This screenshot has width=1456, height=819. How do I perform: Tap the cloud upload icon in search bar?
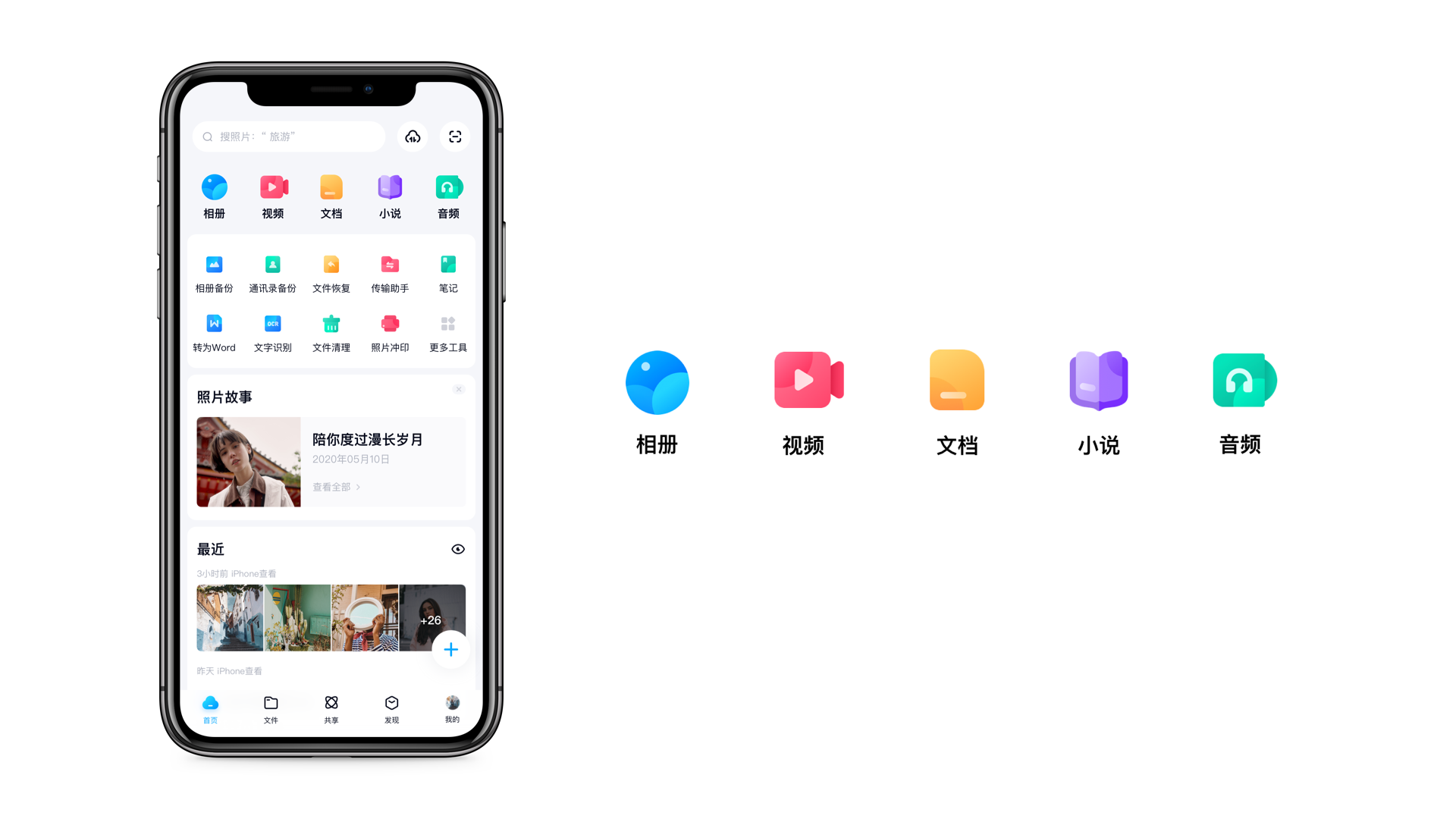tap(412, 137)
